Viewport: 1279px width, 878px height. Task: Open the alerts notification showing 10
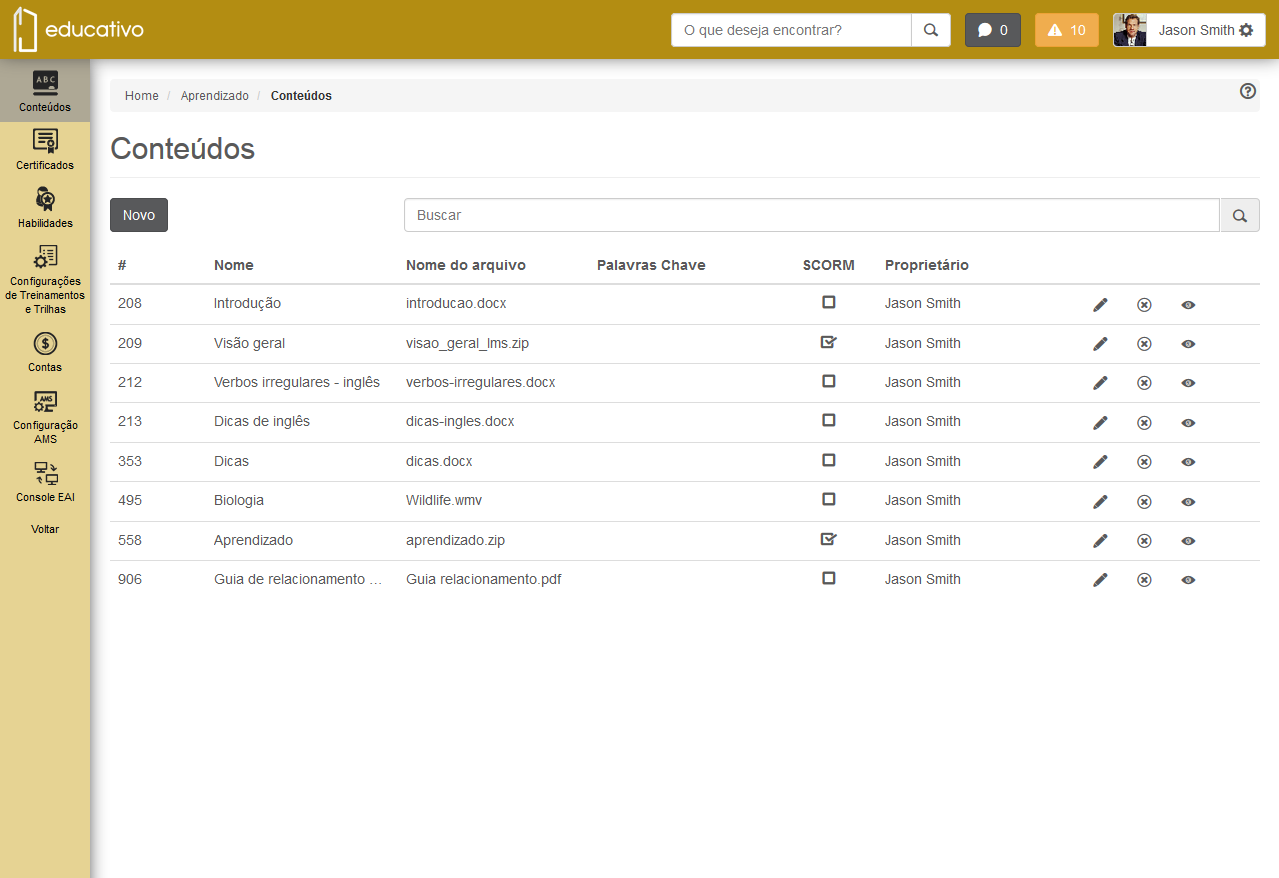[1066, 30]
